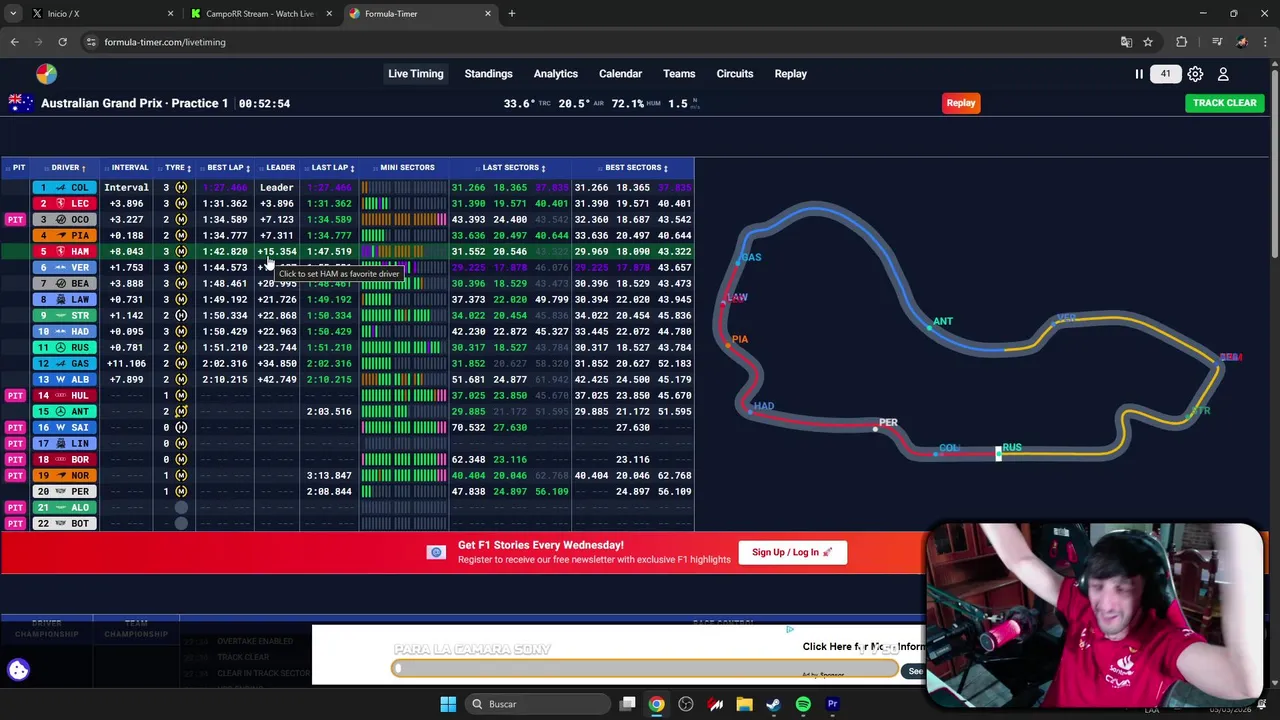
Task: Switch to the CampoRR Stream browser tab
Action: pos(258,14)
